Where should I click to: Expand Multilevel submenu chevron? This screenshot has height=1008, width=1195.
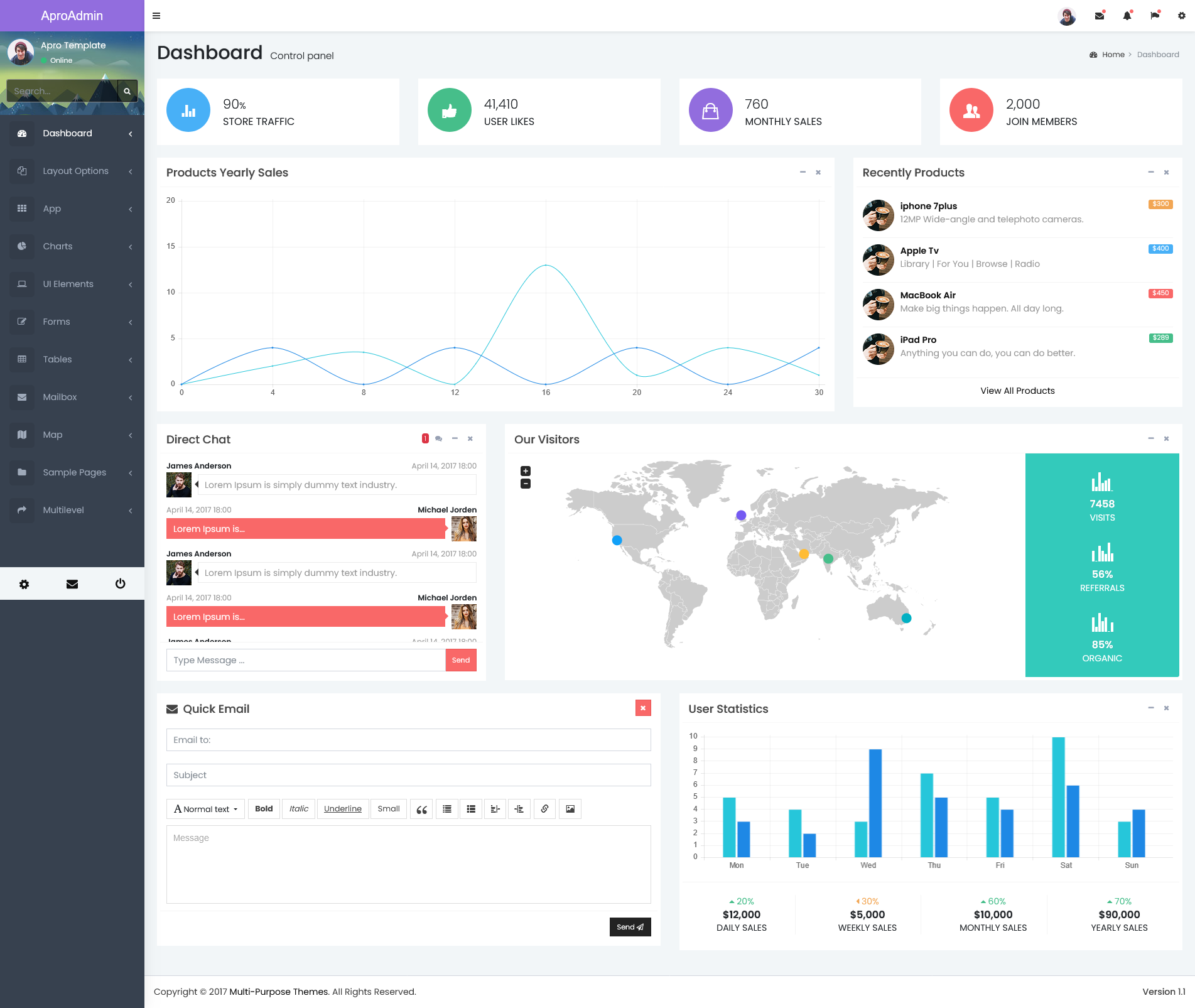pyautogui.click(x=130, y=511)
